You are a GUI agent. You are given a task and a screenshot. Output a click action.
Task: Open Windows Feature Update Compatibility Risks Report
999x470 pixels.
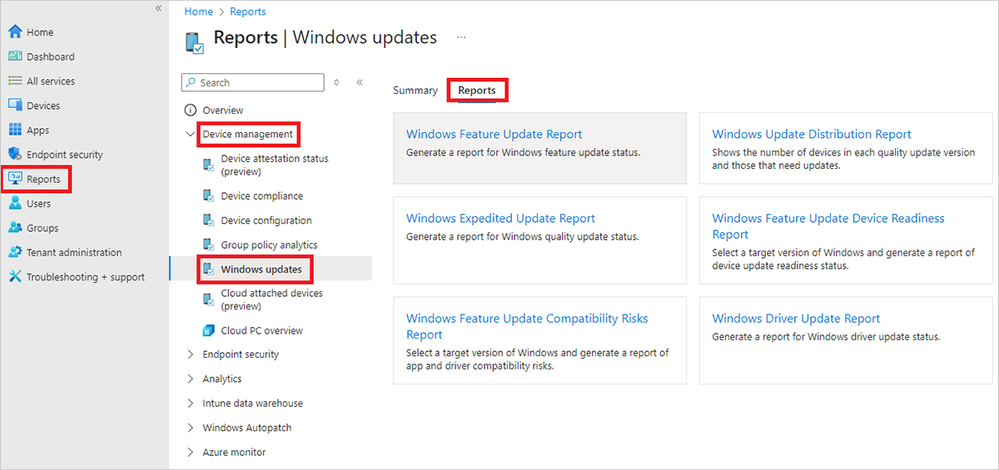click(x=527, y=326)
